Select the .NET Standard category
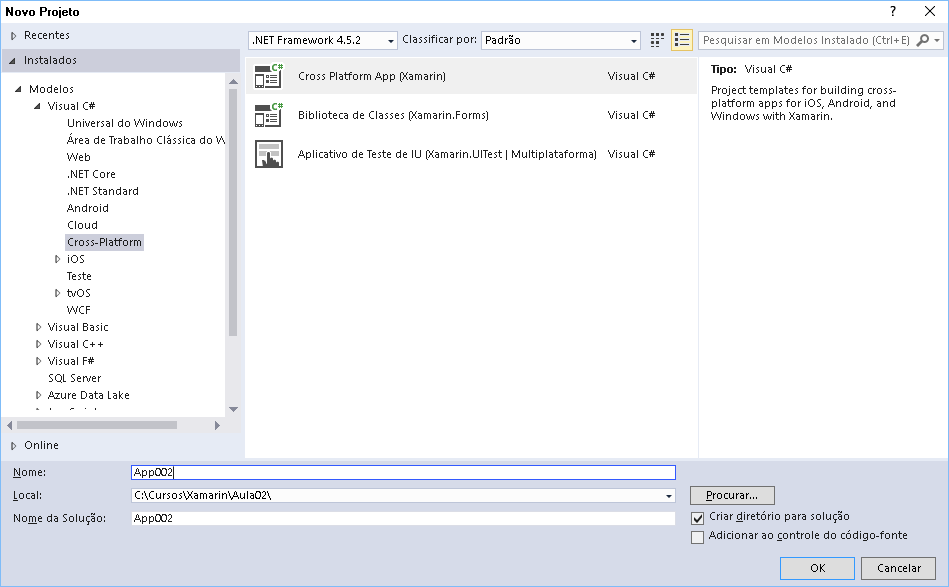This screenshot has width=949, height=587. coord(102,191)
